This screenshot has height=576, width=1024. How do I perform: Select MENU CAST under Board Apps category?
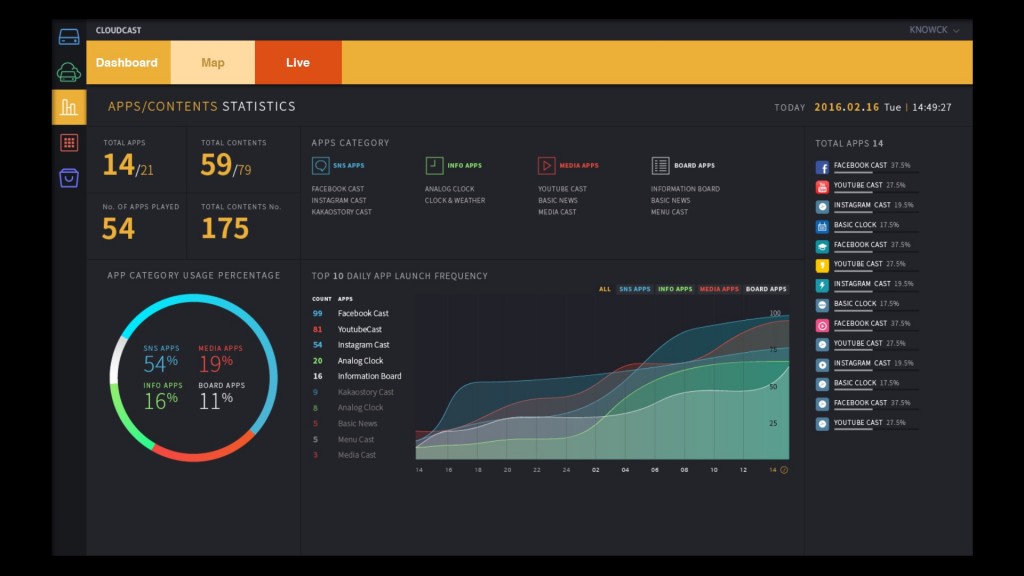click(x=669, y=212)
